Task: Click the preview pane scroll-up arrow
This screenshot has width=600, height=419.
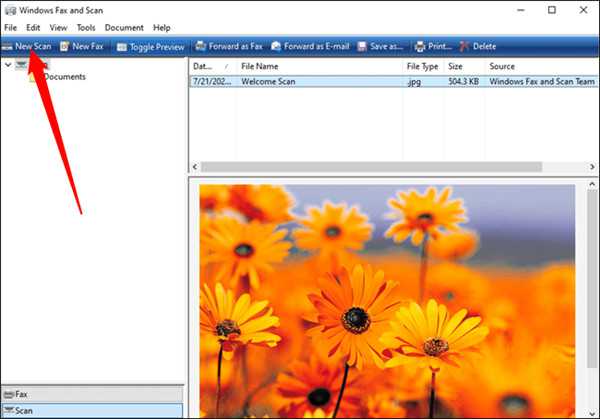Action: point(592,184)
